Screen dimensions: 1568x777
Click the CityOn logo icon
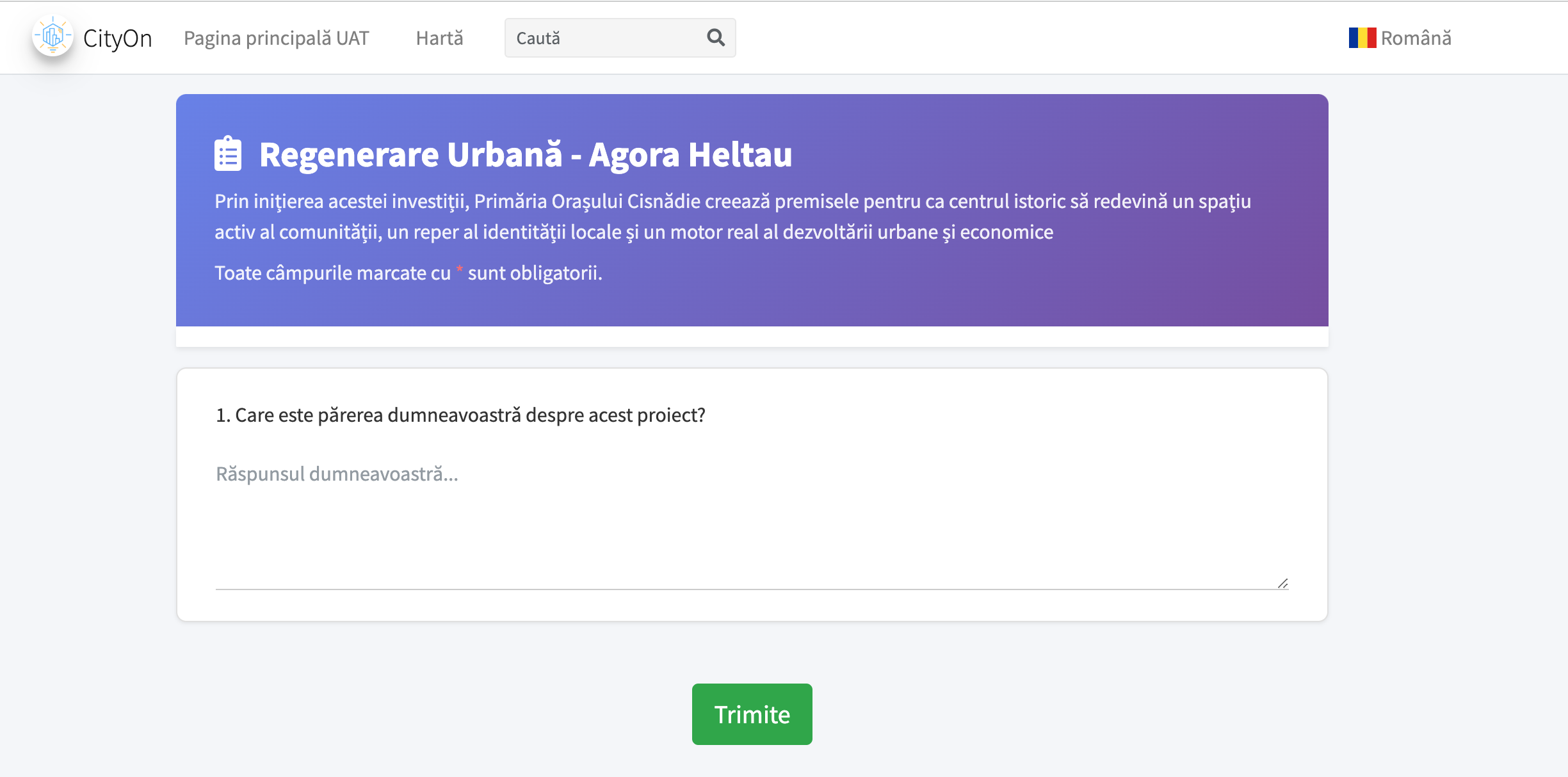53,36
